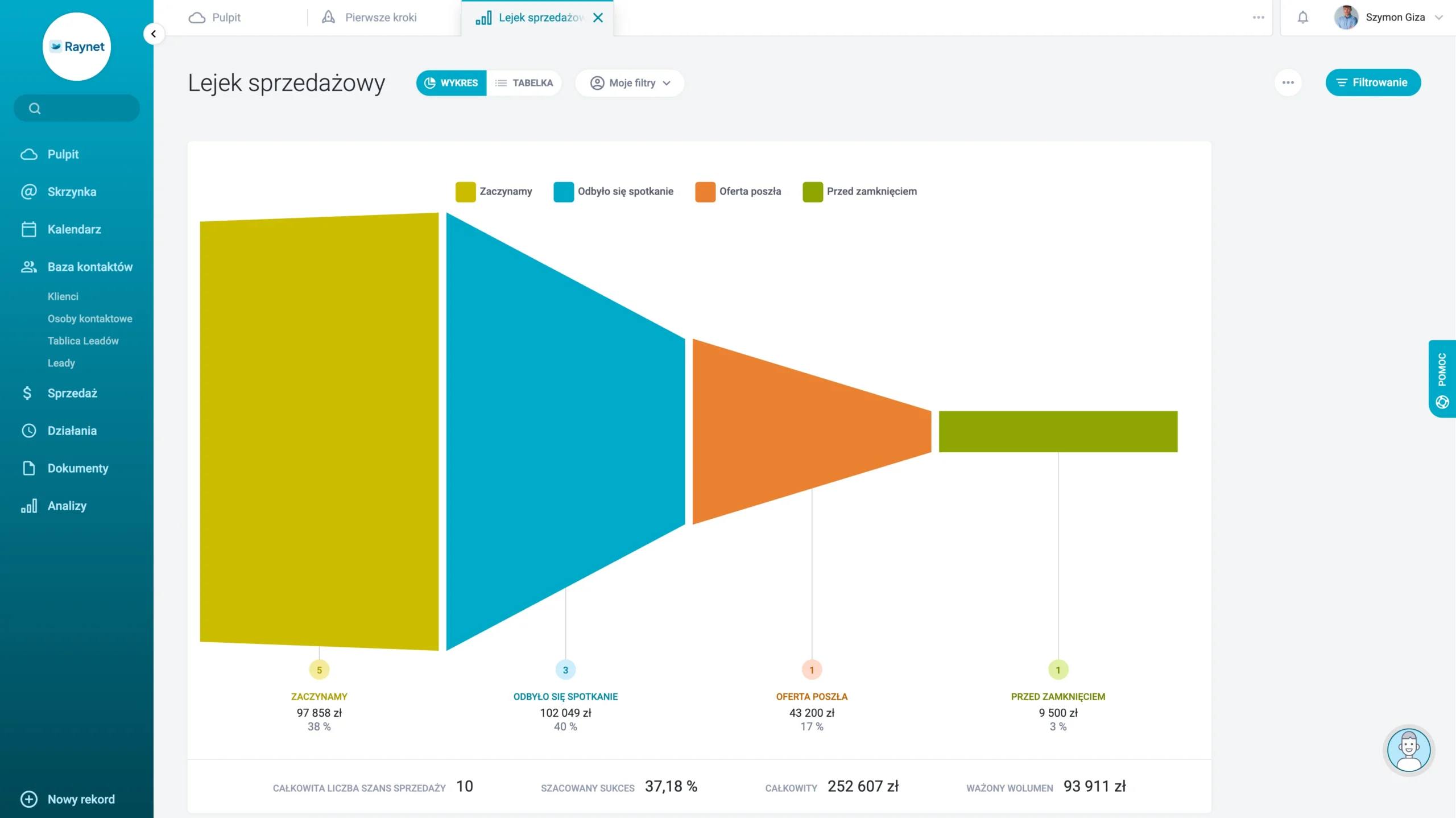Open Leady in the sidebar
The width and height of the screenshot is (1456, 818).
[x=61, y=363]
